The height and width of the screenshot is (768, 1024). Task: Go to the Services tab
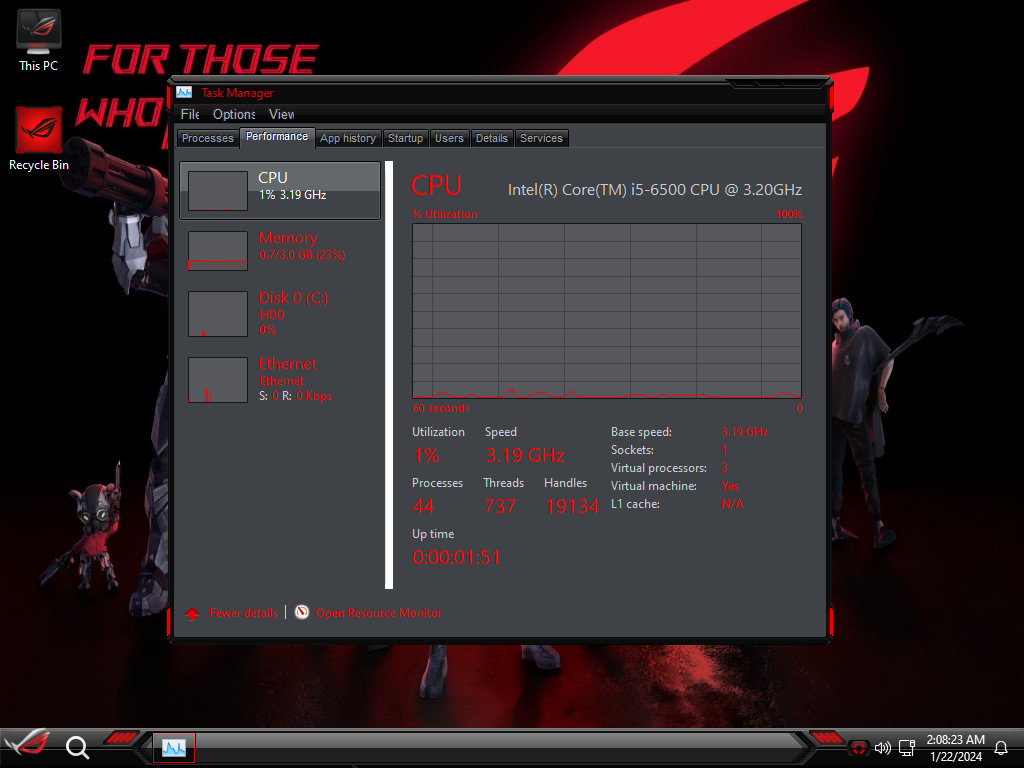tap(541, 138)
